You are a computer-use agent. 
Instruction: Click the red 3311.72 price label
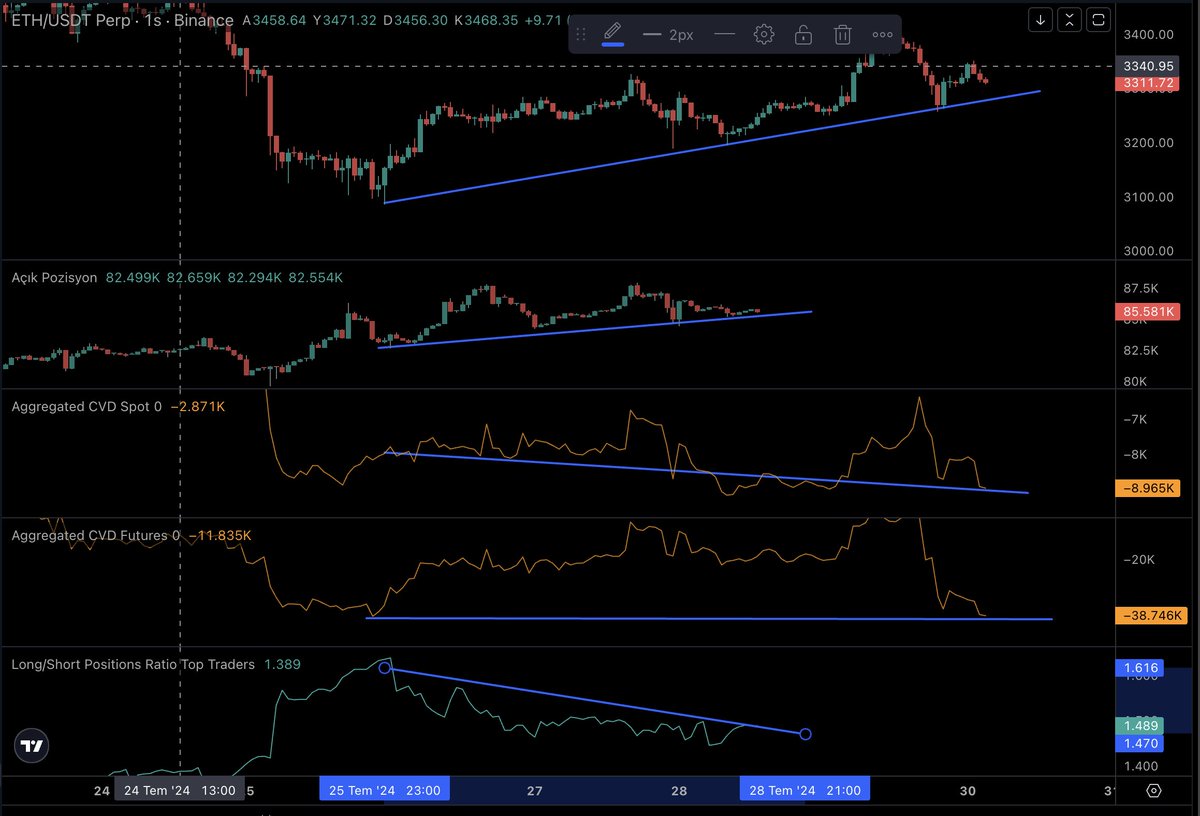click(1147, 83)
